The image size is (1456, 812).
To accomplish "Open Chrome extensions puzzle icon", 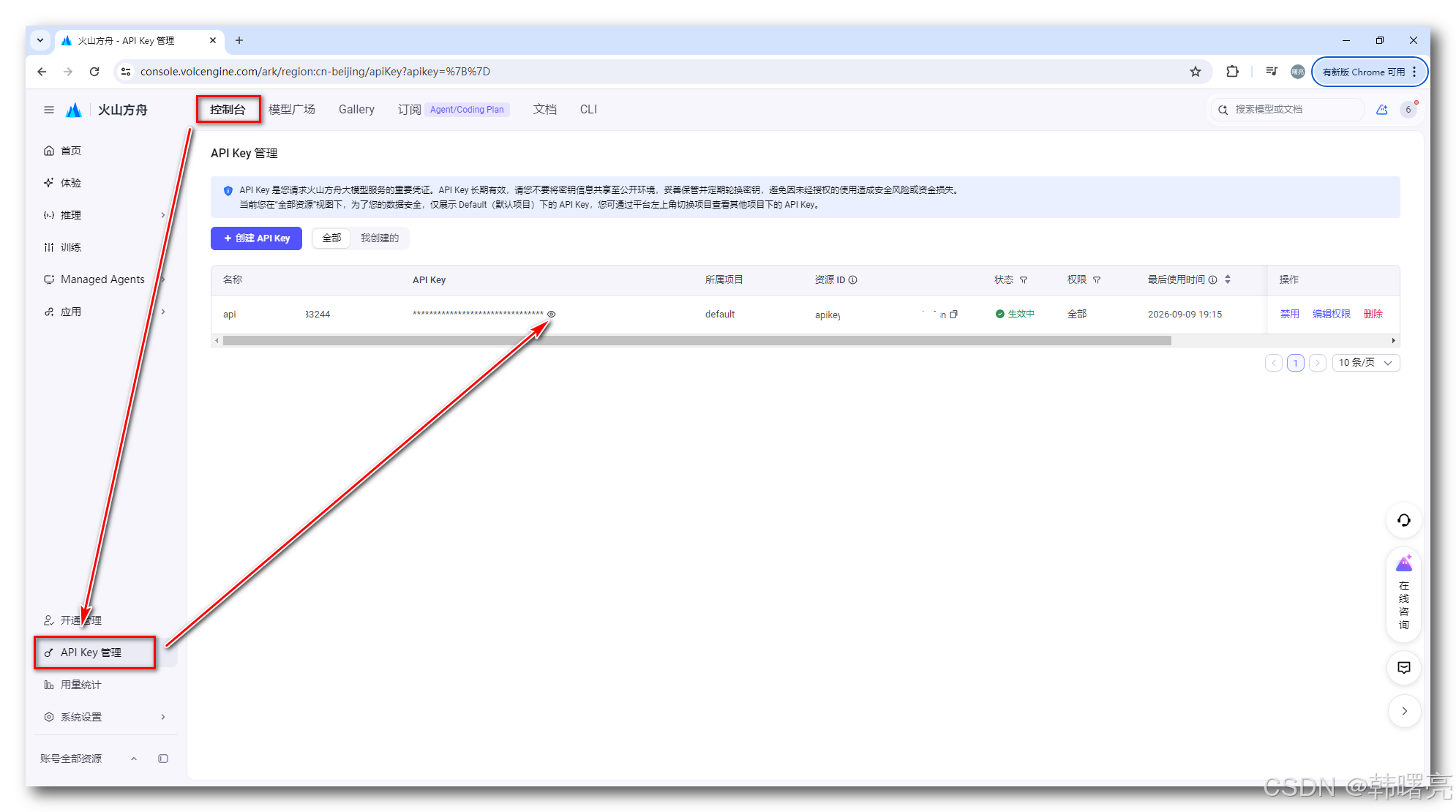I will (1232, 72).
